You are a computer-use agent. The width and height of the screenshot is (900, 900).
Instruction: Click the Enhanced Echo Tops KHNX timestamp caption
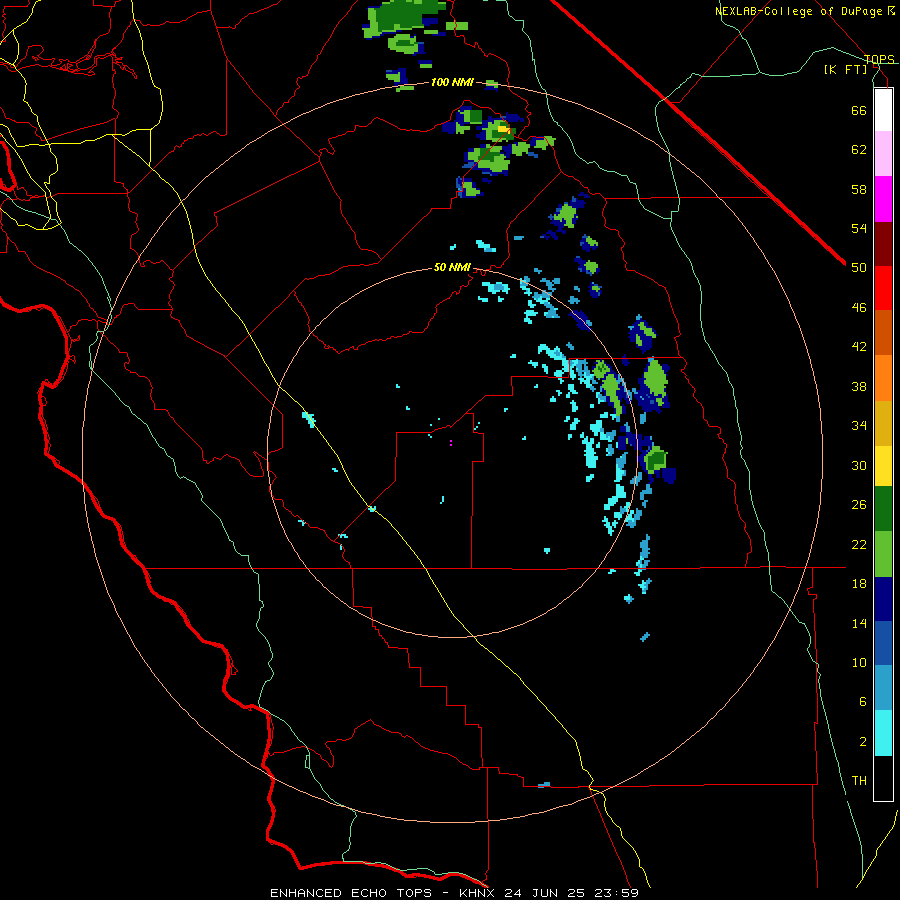tap(454, 893)
